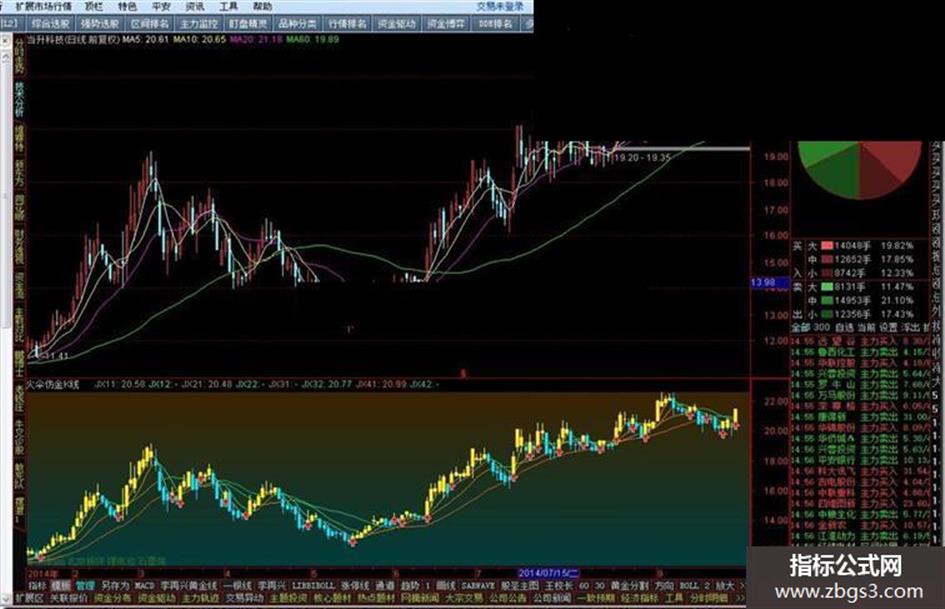Select the 自选 filter tab in monitor panel

[844, 327]
